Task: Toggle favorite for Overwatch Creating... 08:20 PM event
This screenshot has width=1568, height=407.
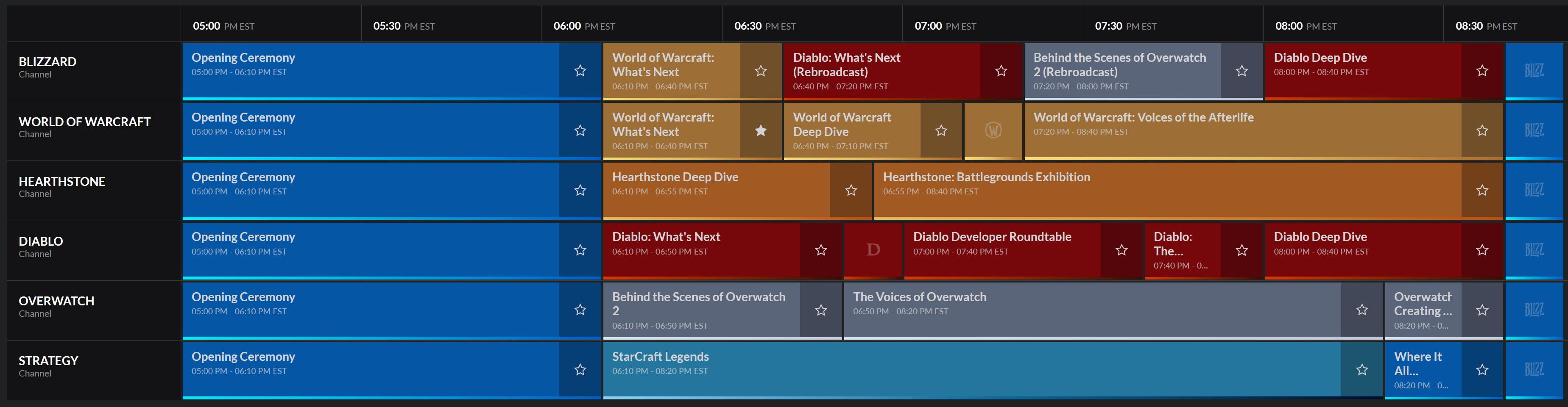Action: [x=1482, y=310]
